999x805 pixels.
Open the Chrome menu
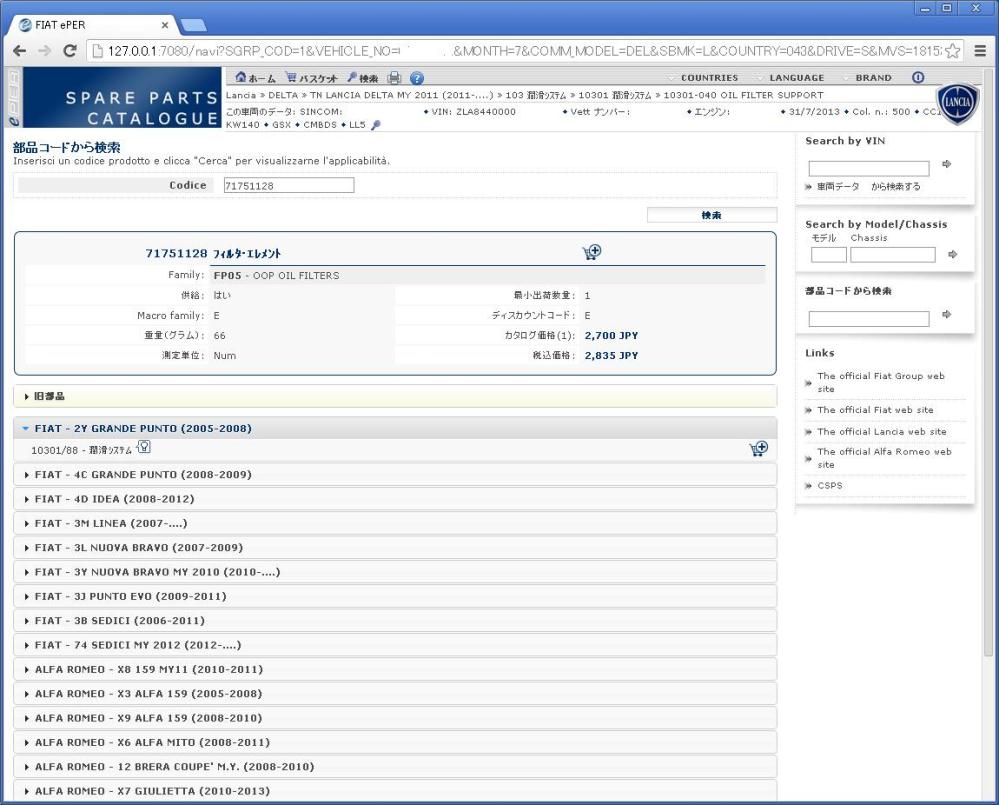[x=981, y=51]
